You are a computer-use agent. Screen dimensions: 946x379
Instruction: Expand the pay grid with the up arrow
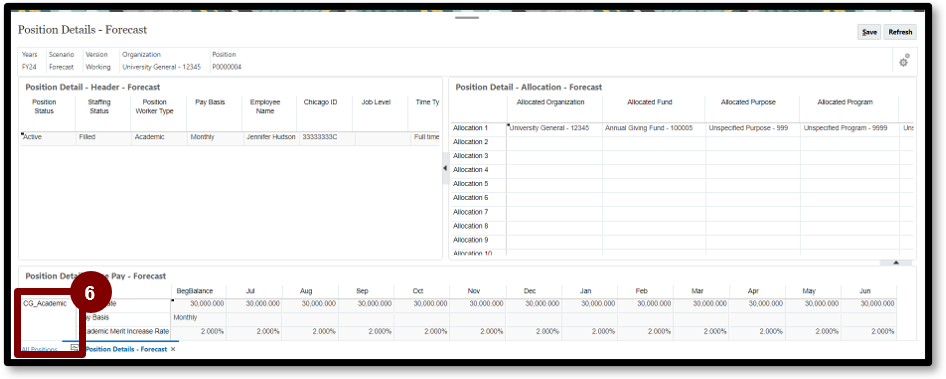(896, 263)
